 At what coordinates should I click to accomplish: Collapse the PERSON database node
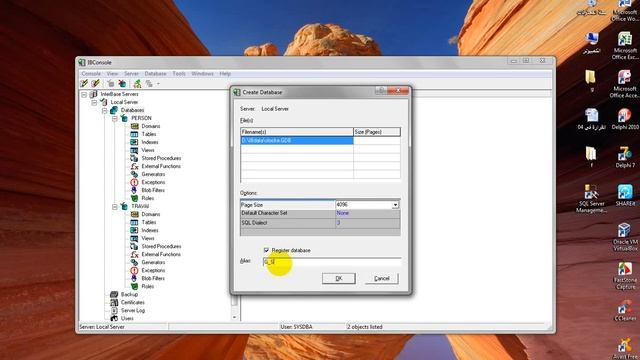(115, 118)
